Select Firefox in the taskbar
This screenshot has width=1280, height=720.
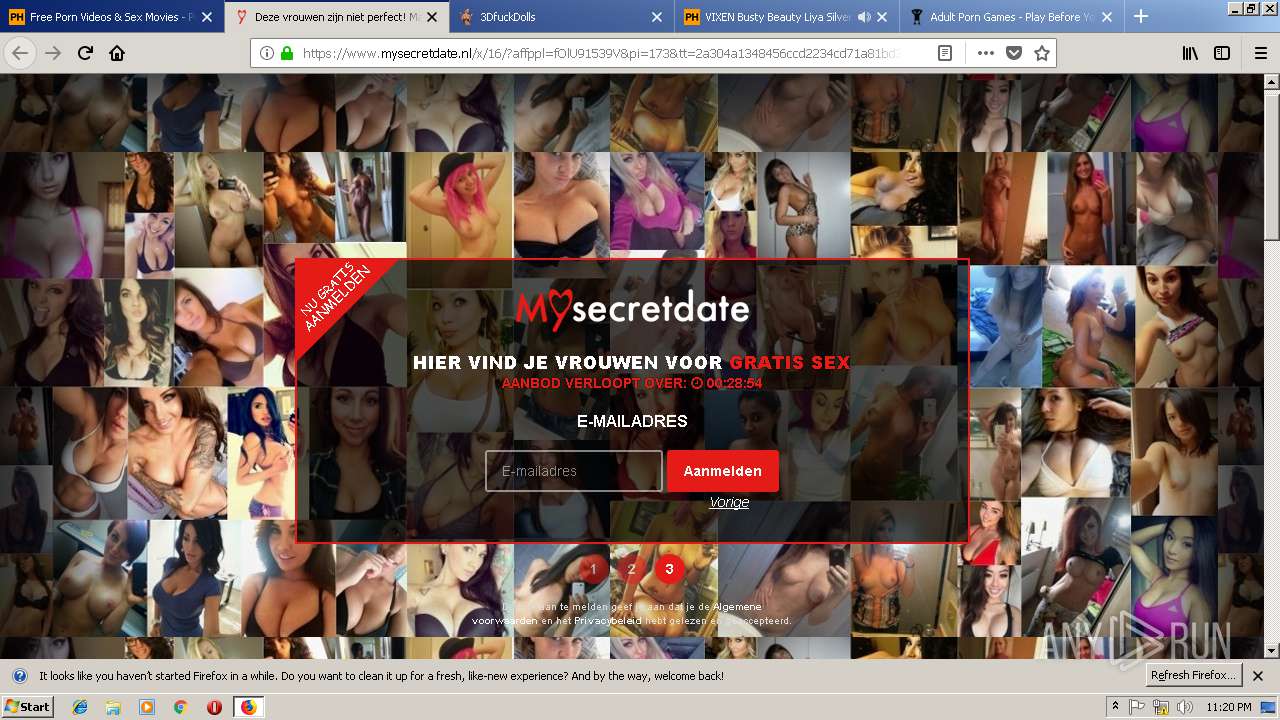click(248, 707)
